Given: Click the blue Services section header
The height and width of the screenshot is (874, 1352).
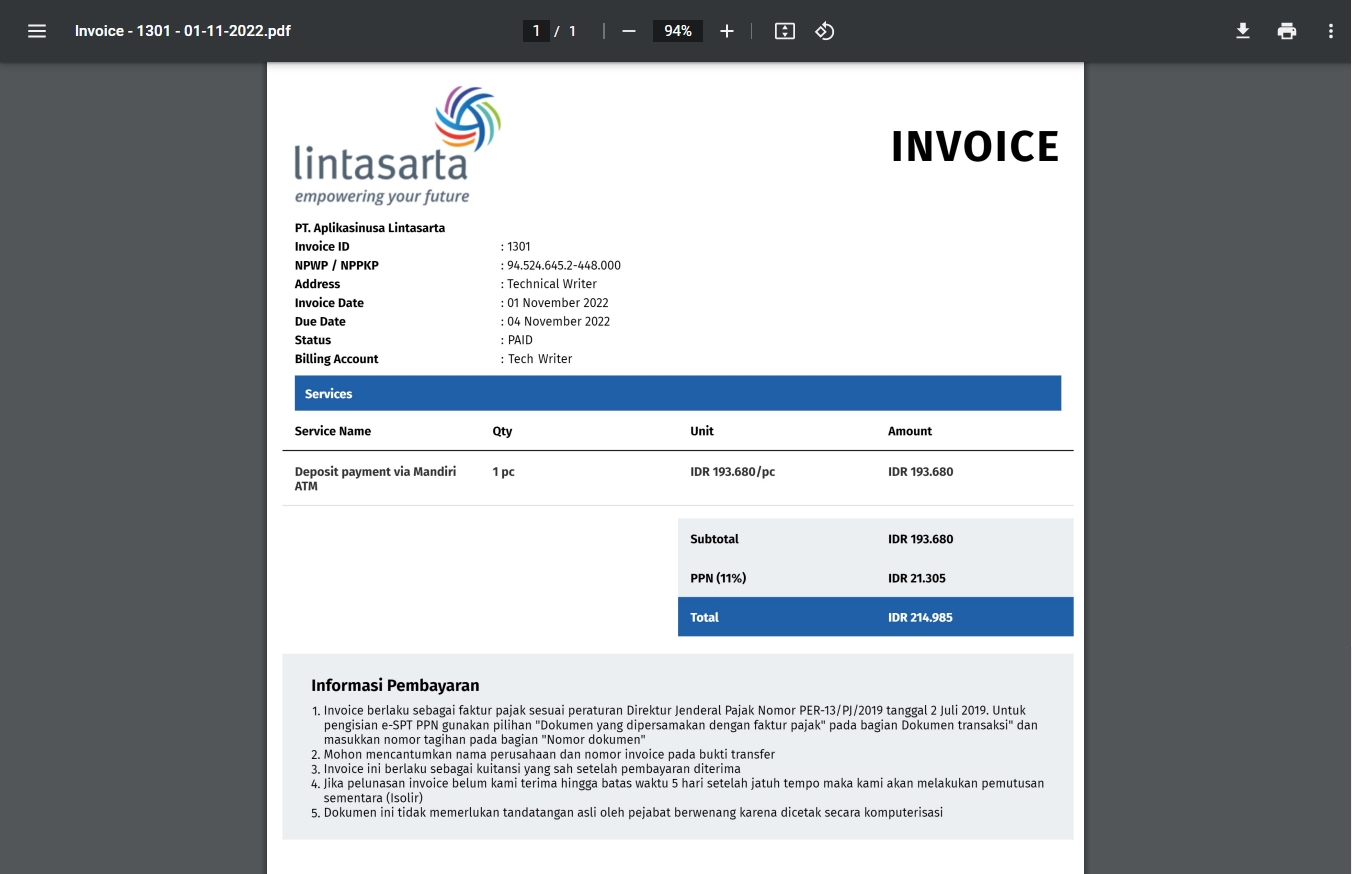Looking at the screenshot, I should pyautogui.click(x=677, y=394).
